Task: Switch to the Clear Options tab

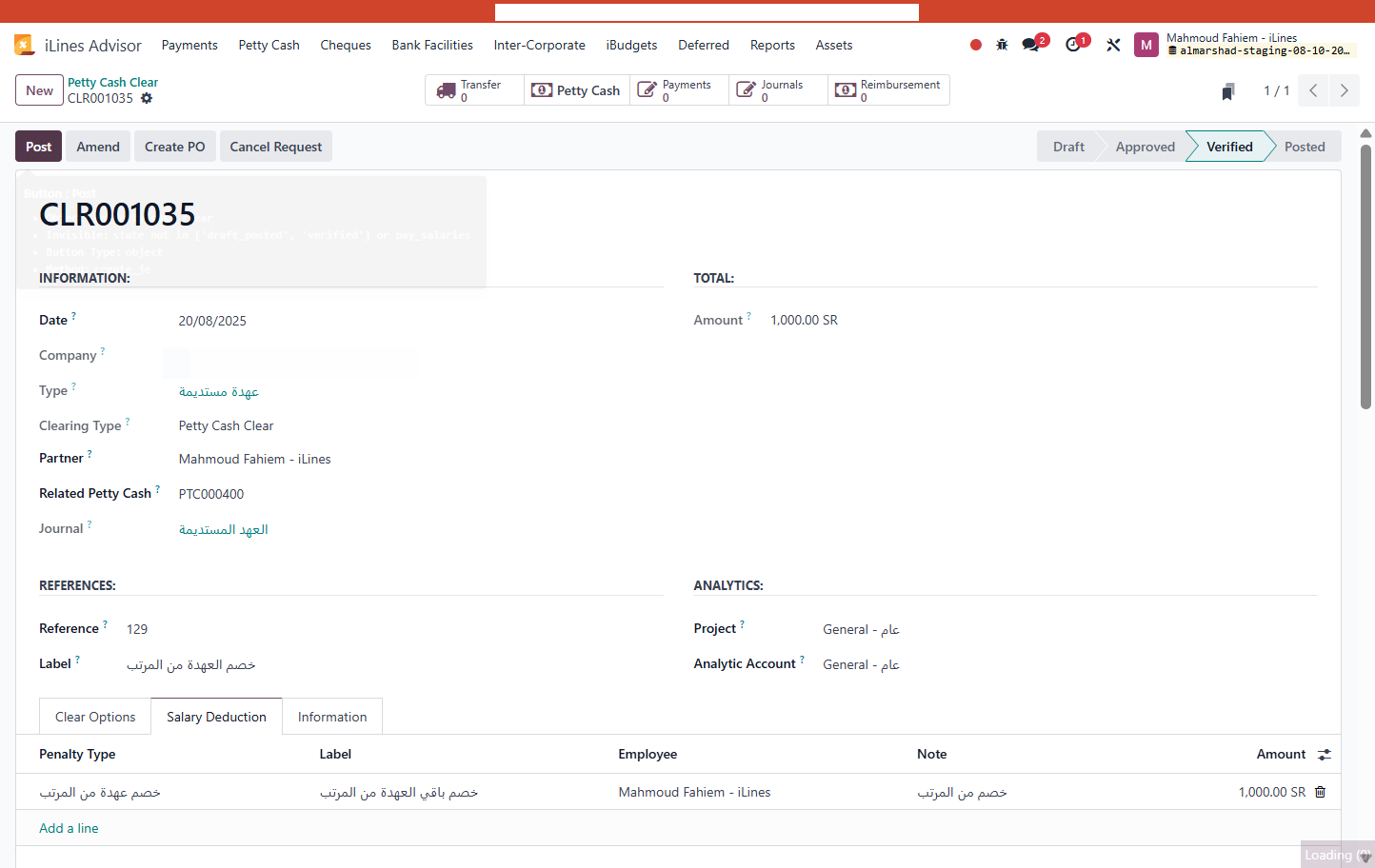Action: (95, 717)
